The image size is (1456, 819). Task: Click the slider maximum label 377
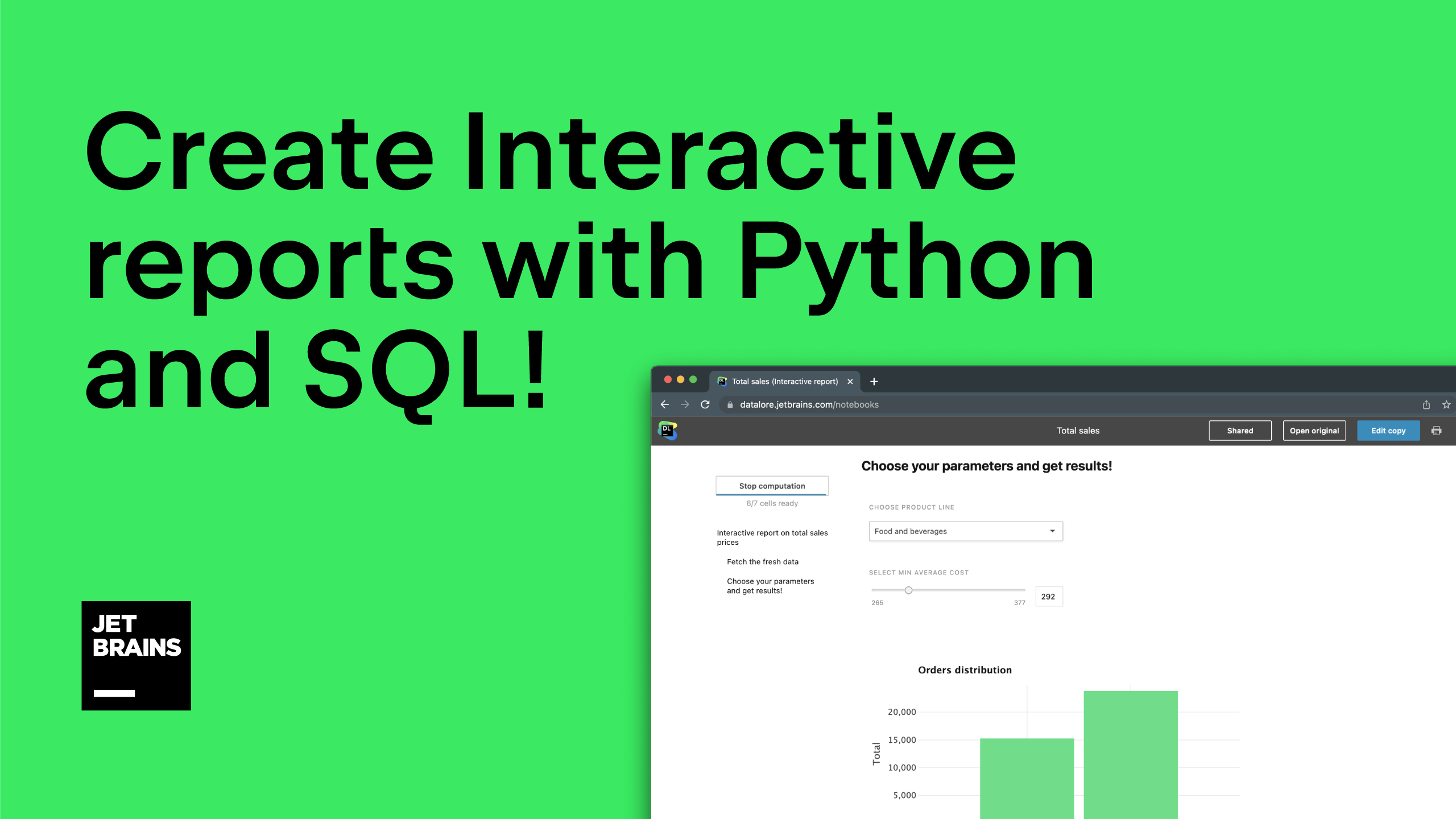coord(1019,603)
